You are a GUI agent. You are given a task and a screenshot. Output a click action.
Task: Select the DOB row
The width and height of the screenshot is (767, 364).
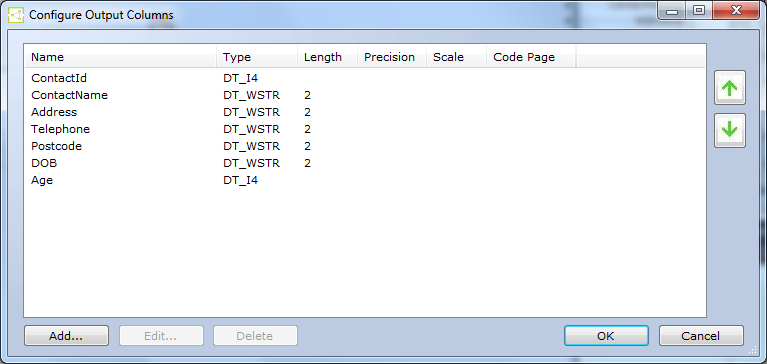coord(364,163)
